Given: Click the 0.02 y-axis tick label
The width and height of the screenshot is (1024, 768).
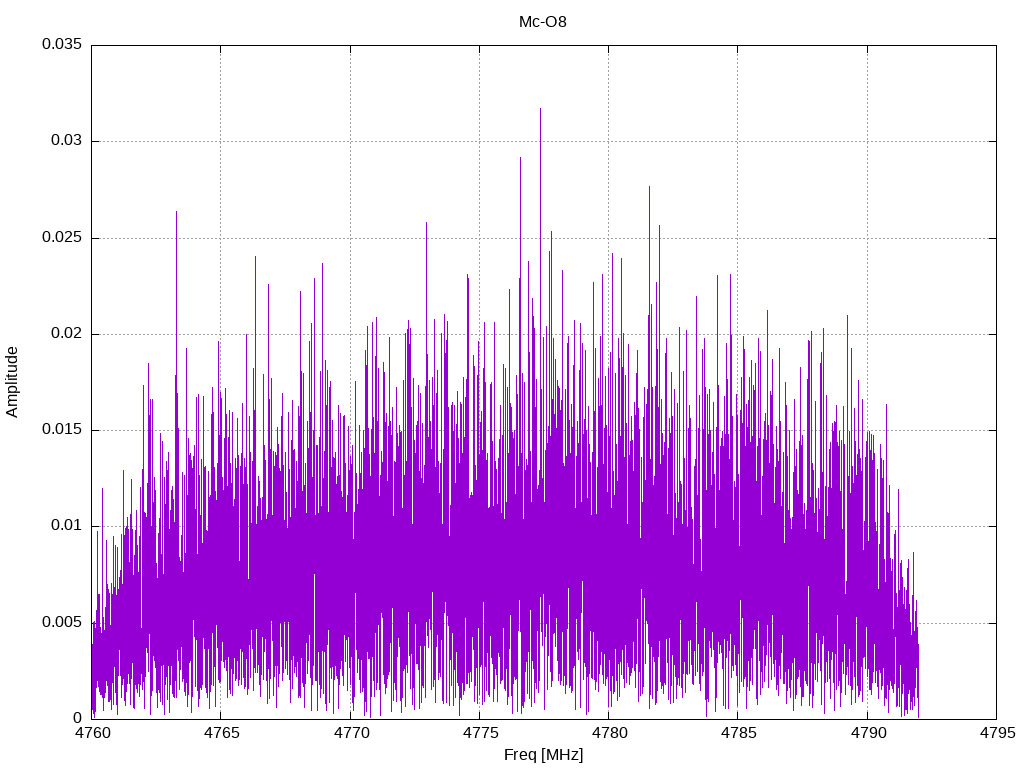Looking at the screenshot, I should pos(66,333).
